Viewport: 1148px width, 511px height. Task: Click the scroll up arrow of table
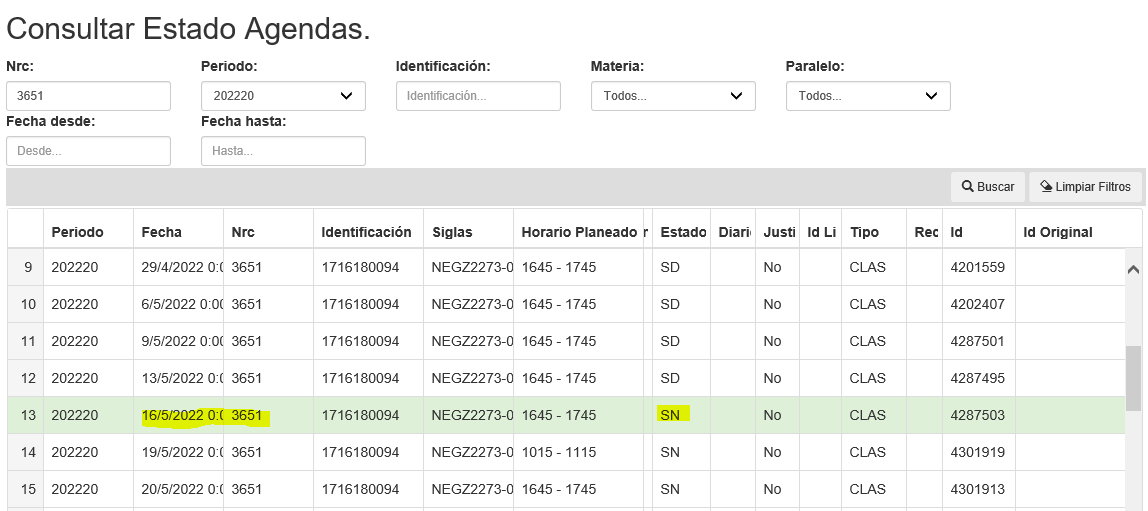1133,269
